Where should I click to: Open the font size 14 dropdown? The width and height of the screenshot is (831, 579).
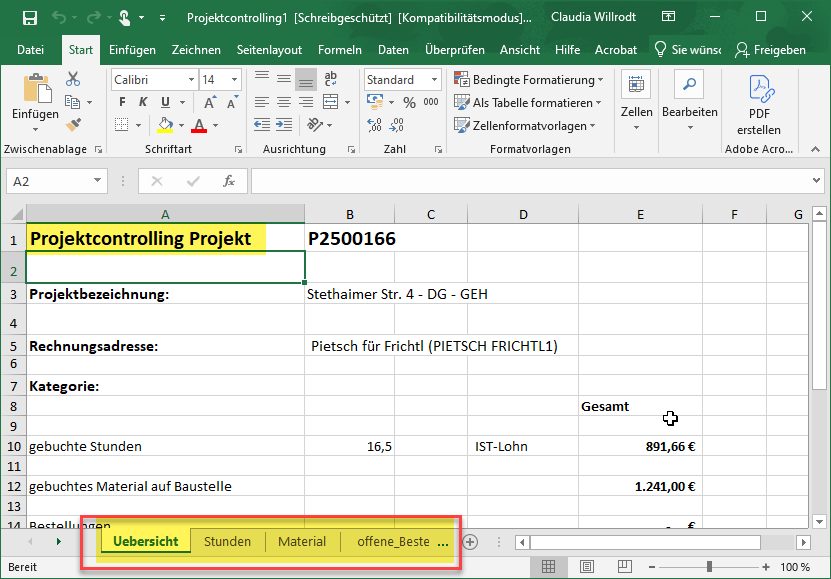pyautogui.click(x=234, y=79)
